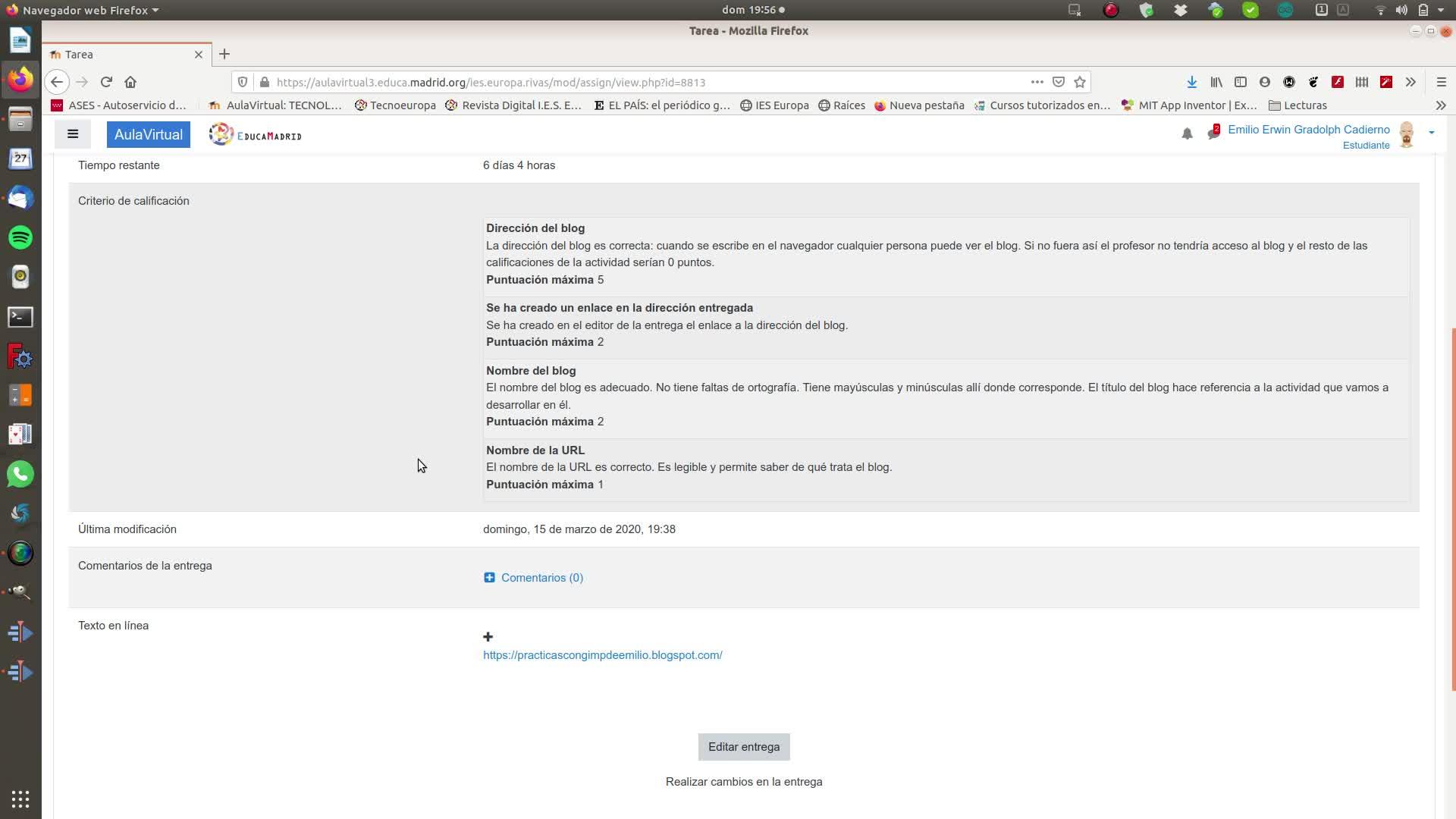Toggle the Firefox sidebar view icon
This screenshot has height=819, width=1456.
coord(1241,82)
